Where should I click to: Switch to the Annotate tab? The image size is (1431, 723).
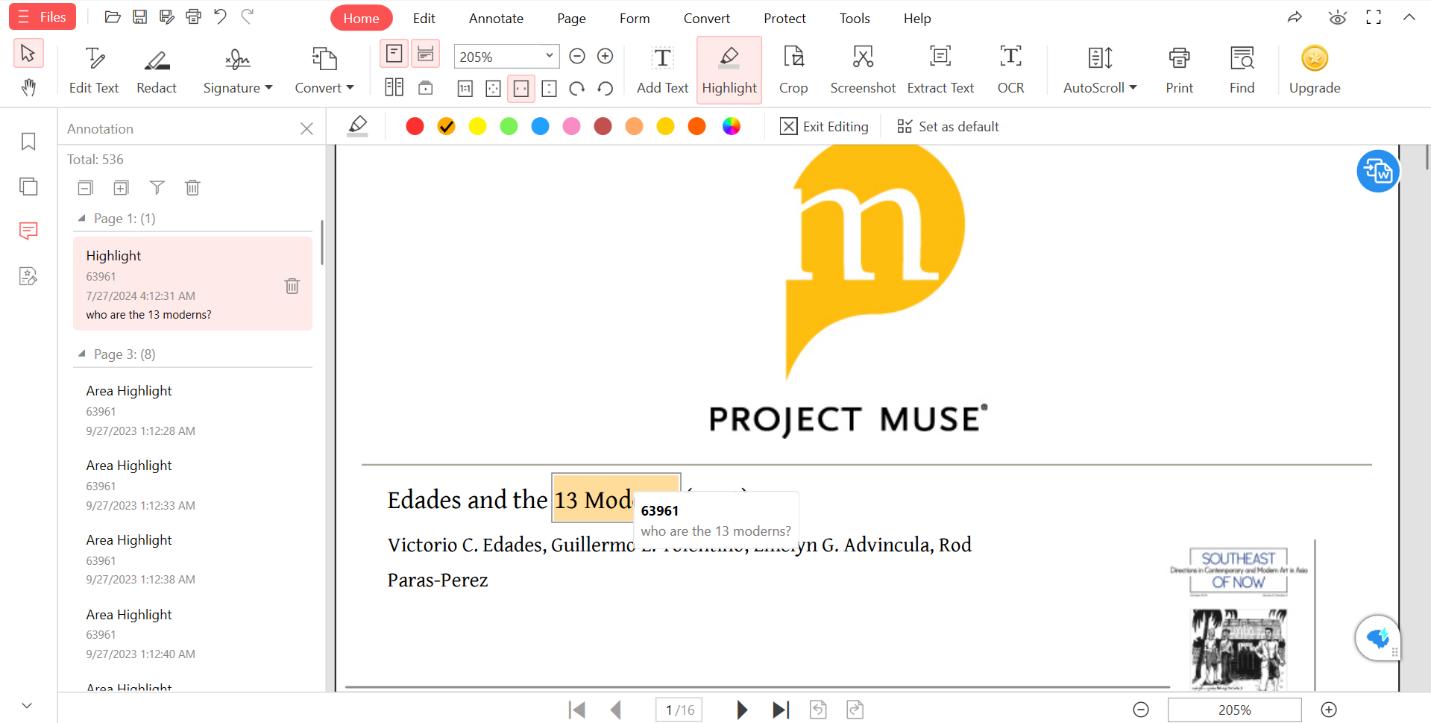click(x=496, y=18)
